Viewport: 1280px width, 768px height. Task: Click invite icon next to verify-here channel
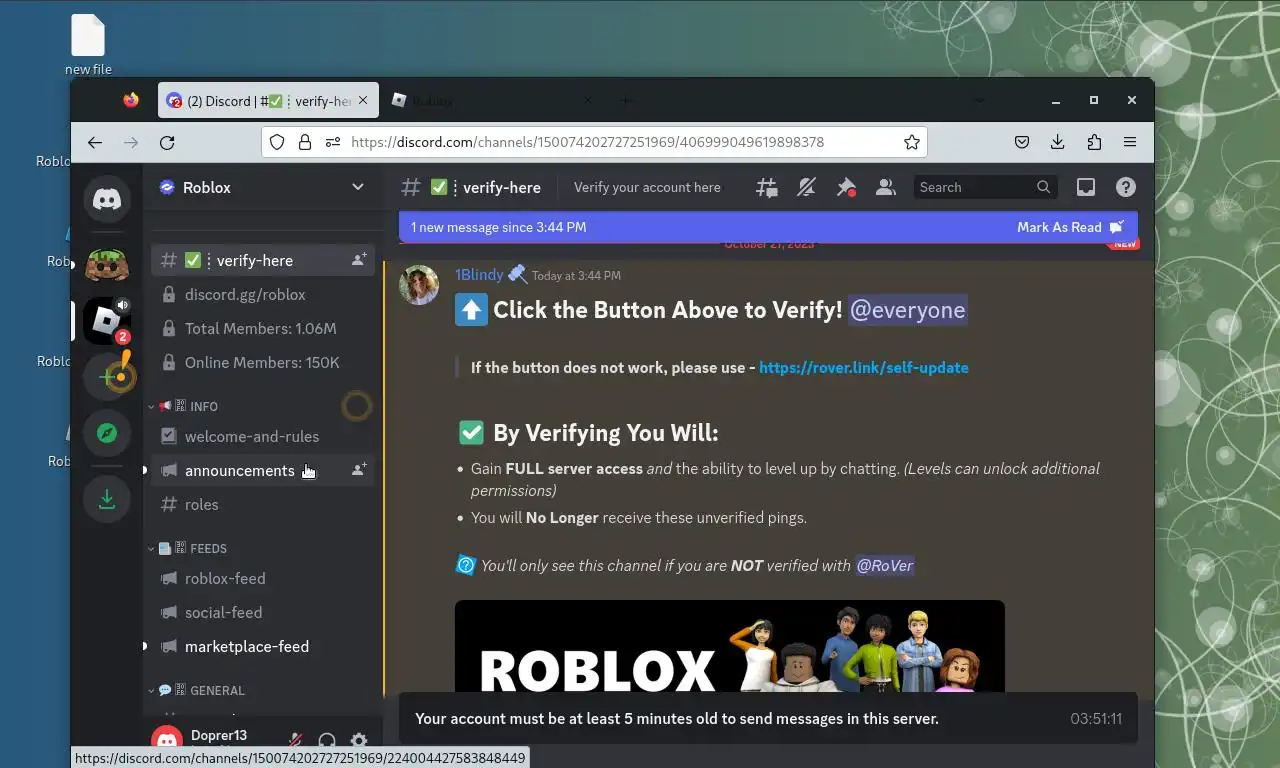358,260
